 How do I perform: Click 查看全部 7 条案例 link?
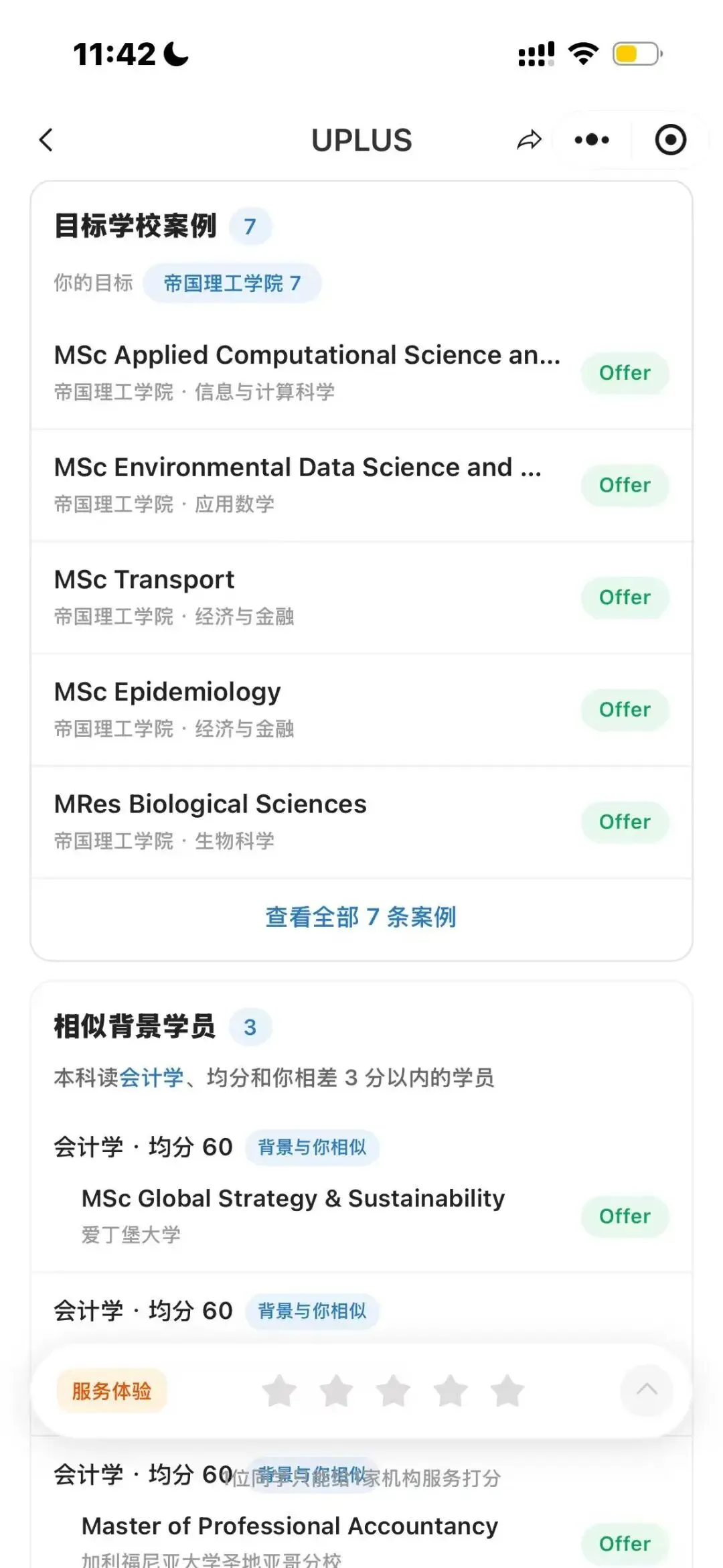361,917
